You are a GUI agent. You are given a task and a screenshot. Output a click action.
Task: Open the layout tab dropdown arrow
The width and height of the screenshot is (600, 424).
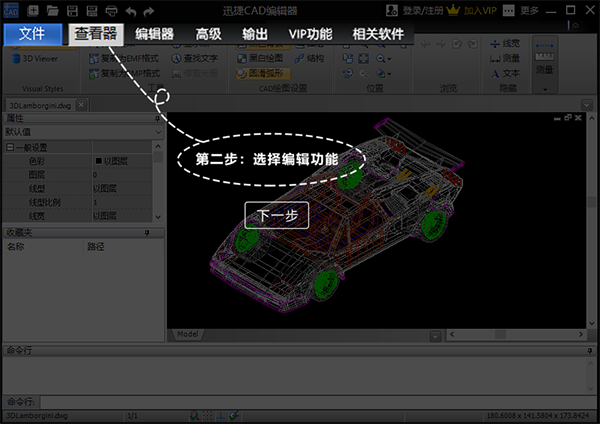435,336
